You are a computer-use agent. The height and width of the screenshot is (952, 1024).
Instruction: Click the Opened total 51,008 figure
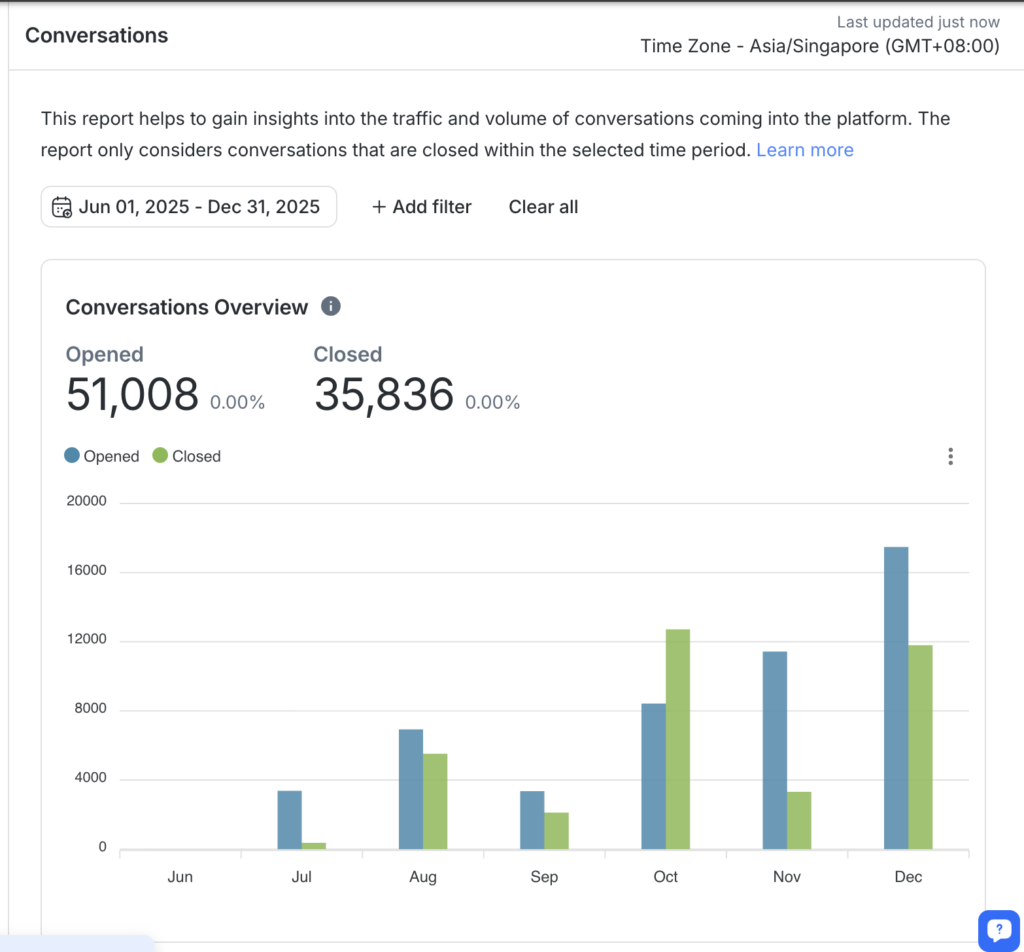[x=132, y=395]
